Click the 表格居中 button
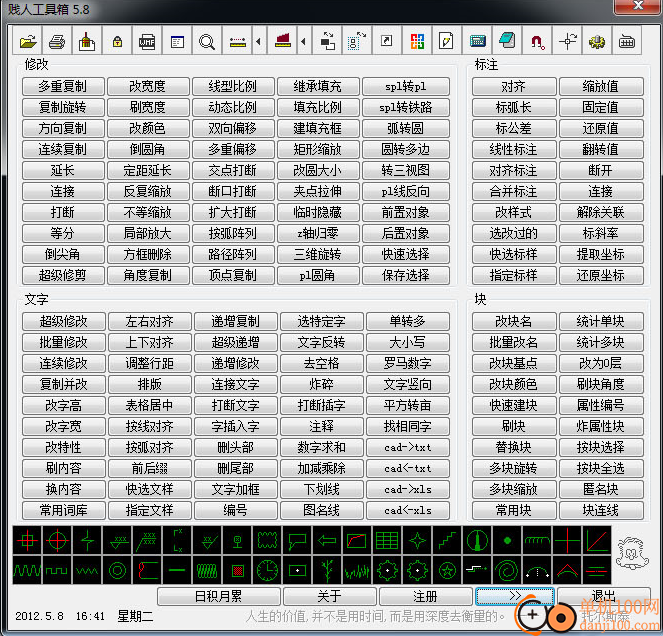Viewport: 663px width, 636px height. pos(150,406)
